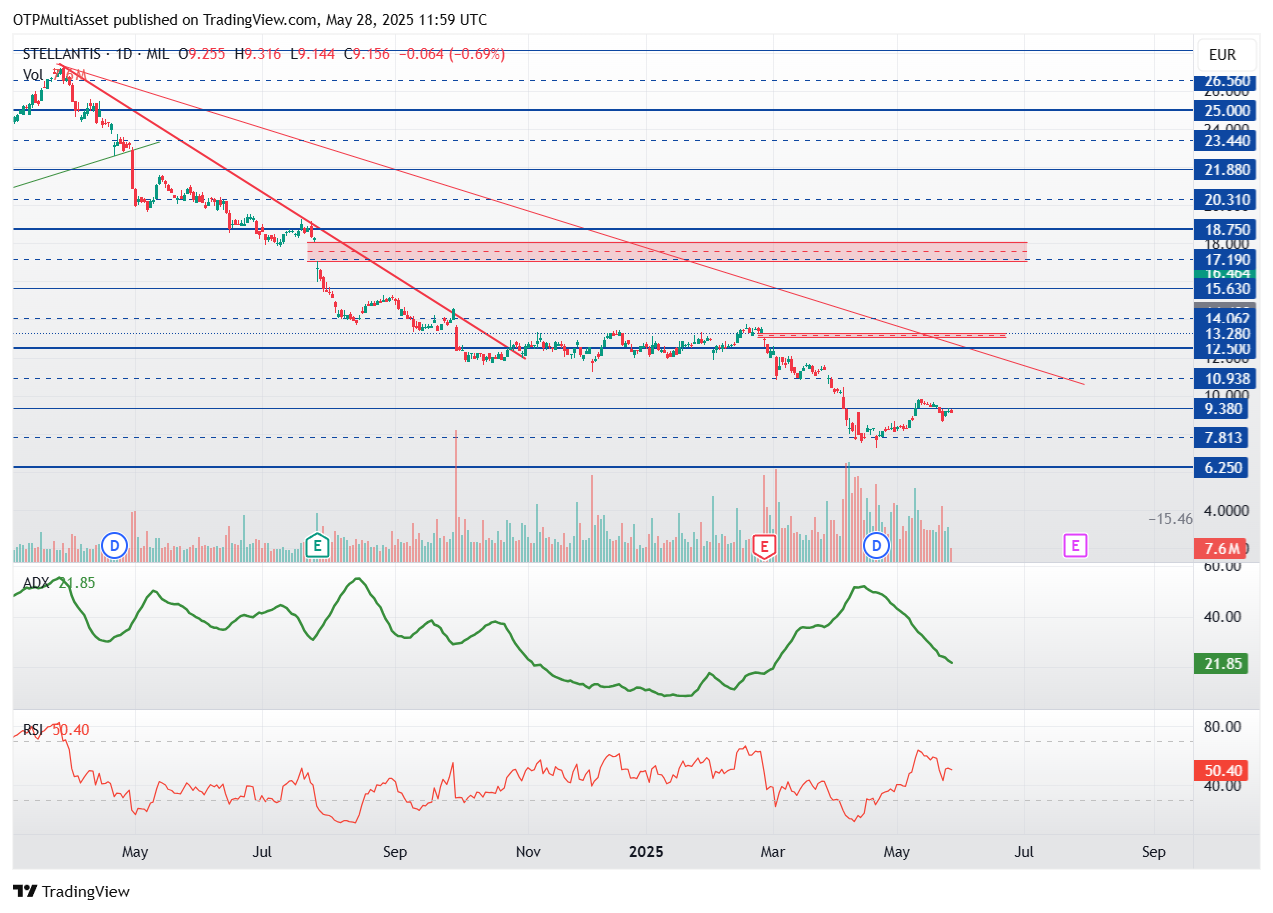Select the 21.880 price level label
Image resolution: width=1273 pixels, height=913 pixels.
coord(1227,170)
